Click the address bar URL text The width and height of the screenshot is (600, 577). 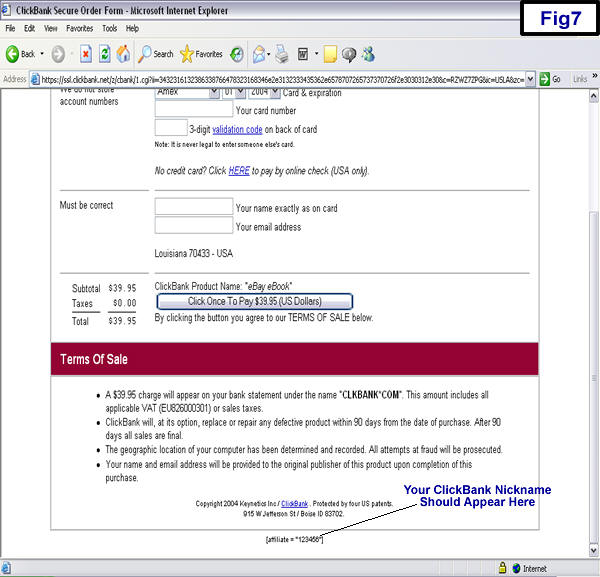coord(282,80)
